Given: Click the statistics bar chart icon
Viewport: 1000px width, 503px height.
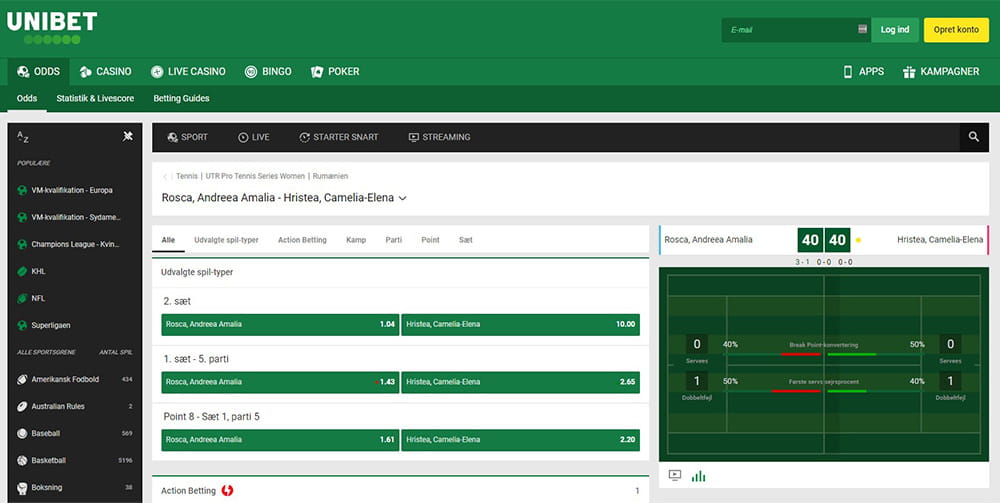Looking at the screenshot, I should coord(699,476).
